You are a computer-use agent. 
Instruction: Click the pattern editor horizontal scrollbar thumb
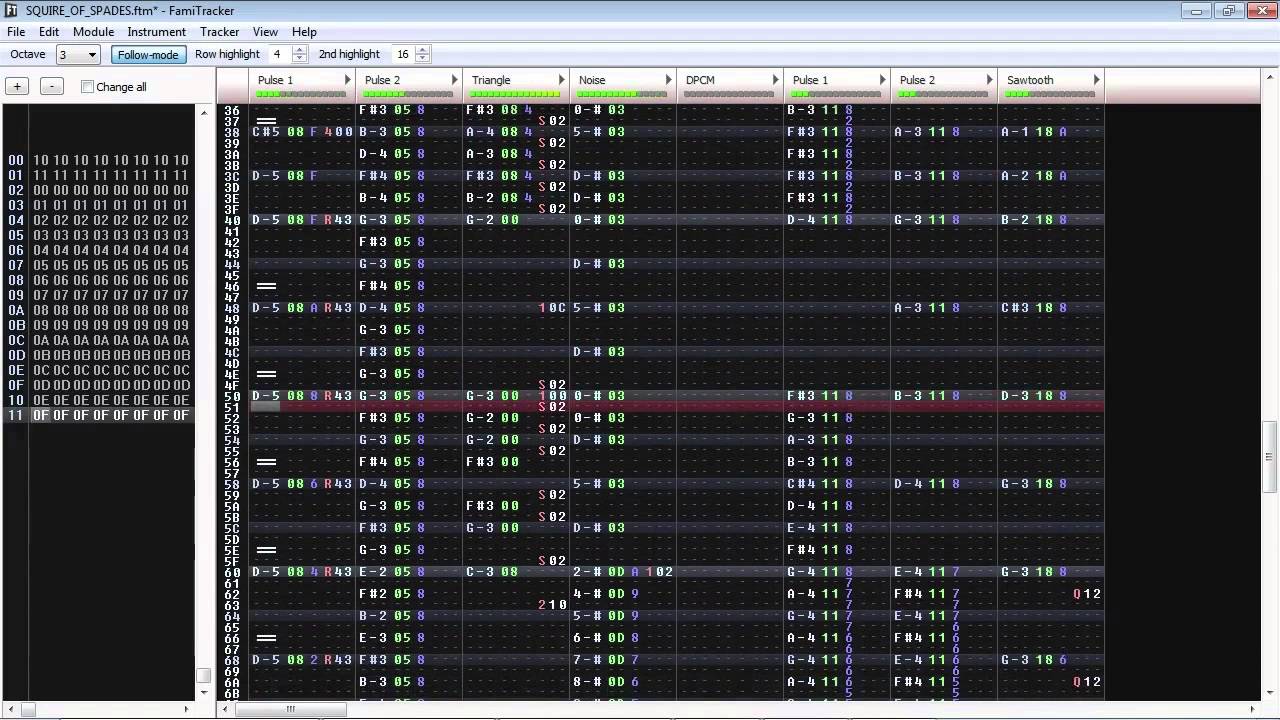(290, 709)
